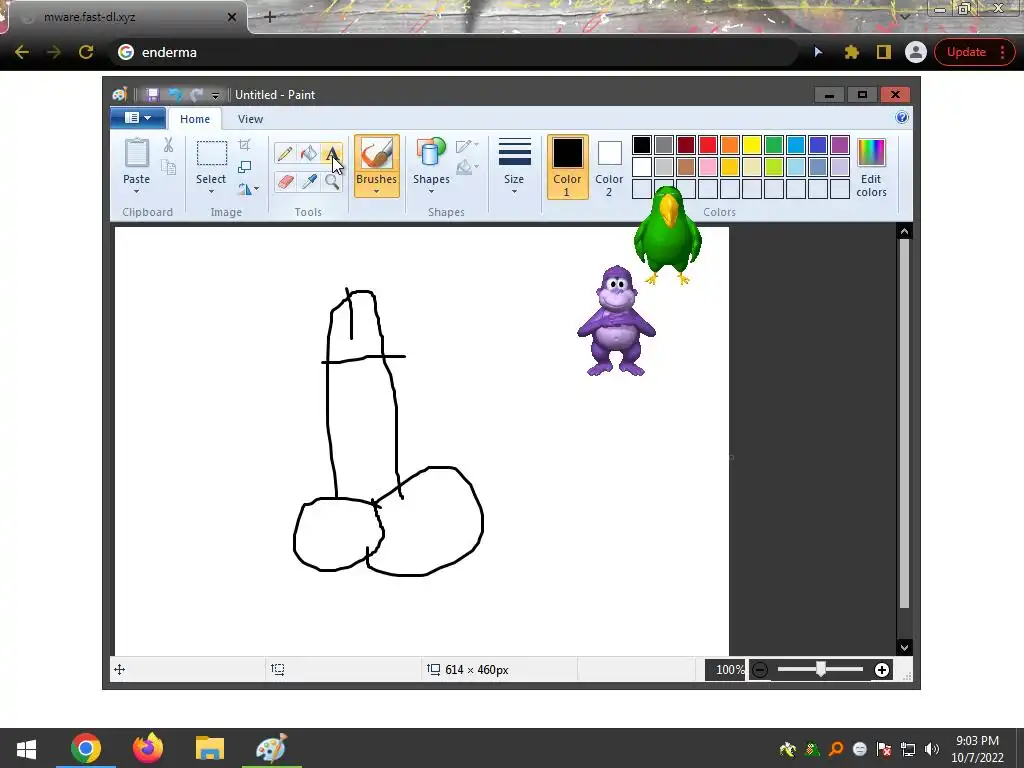Click the Redo arrow in Paint title bar
The image size is (1024, 768).
point(196,95)
